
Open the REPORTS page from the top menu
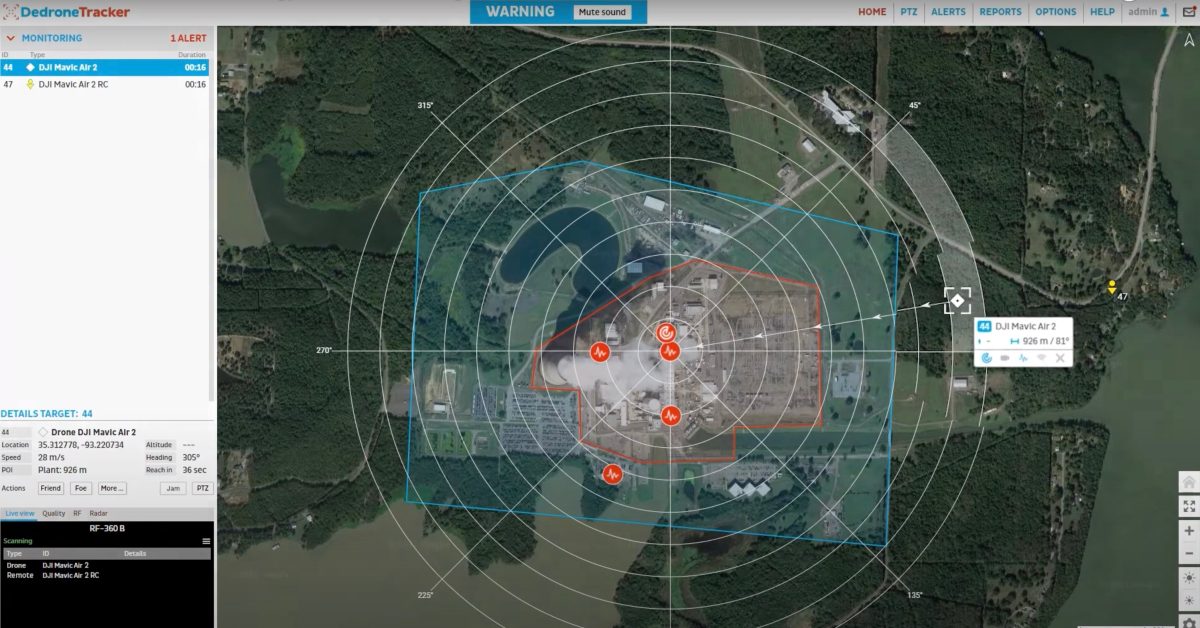click(1001, 12)
